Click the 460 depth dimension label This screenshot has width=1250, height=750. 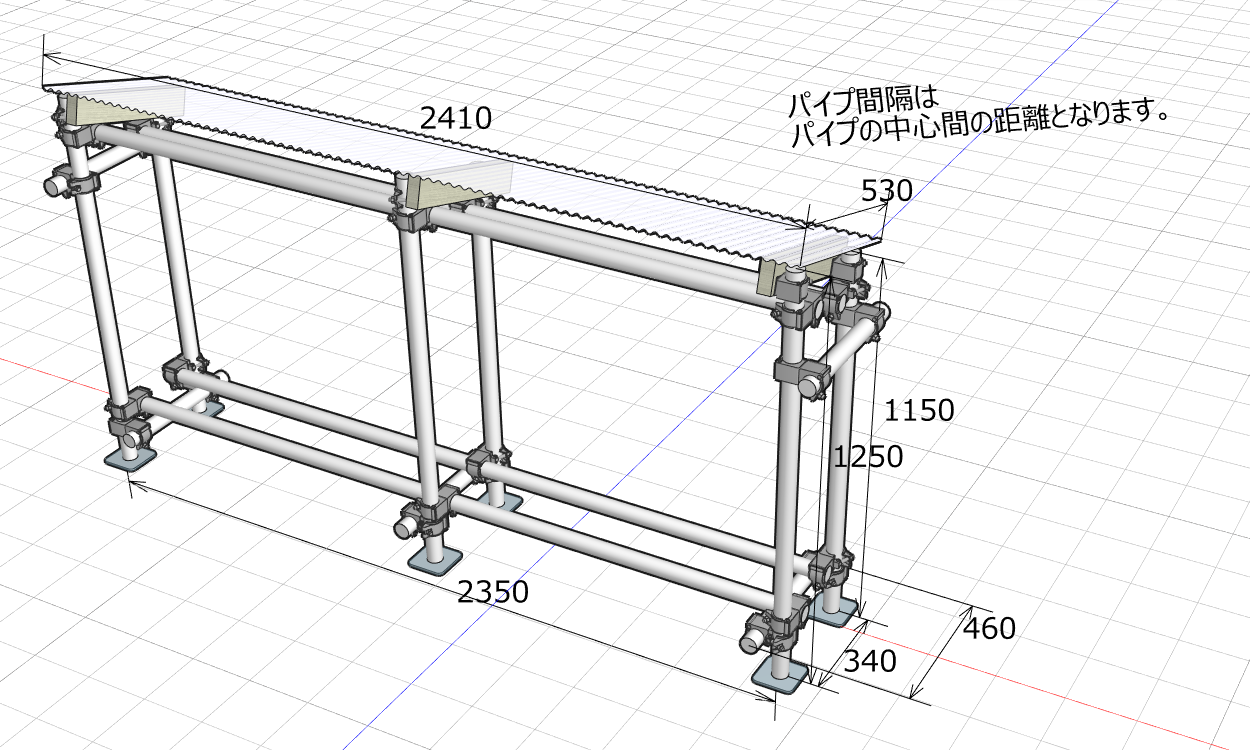[989, 628]
